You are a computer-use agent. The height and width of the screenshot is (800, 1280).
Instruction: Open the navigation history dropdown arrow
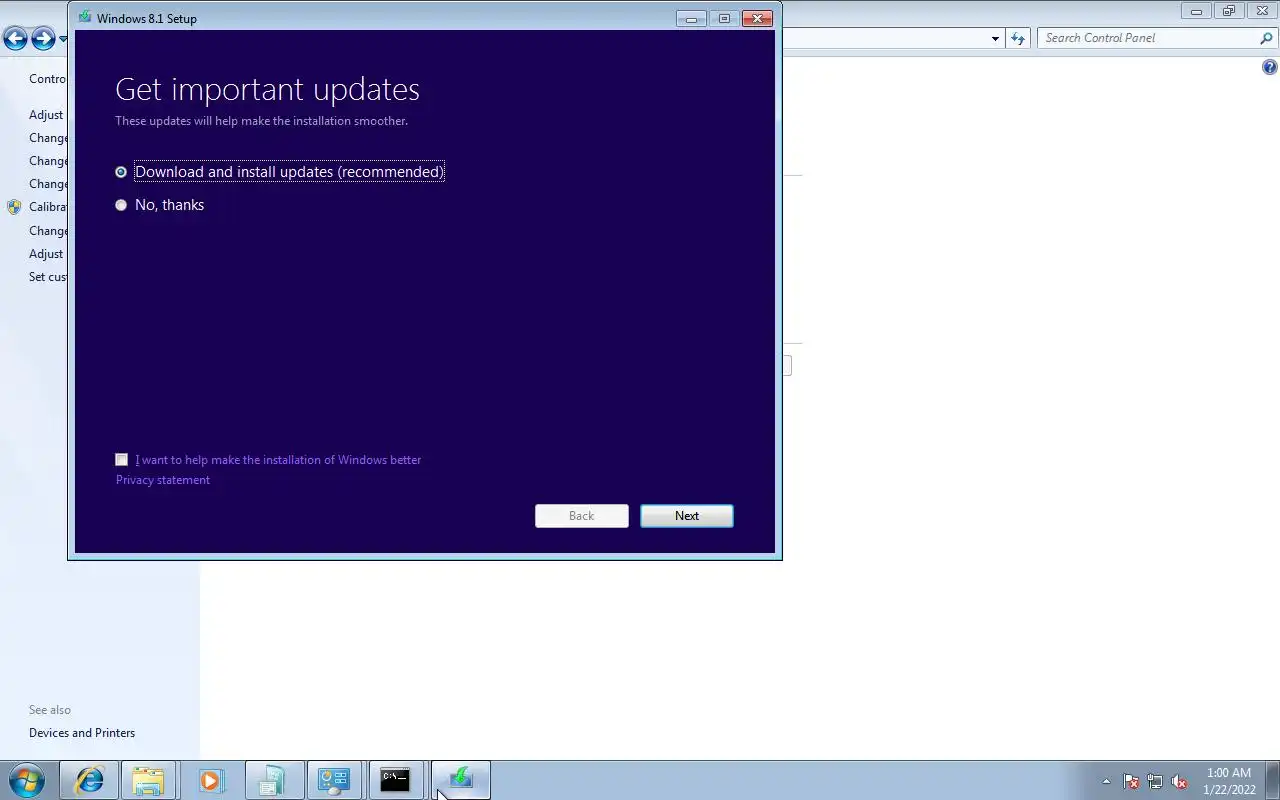pyautogui.click(x=63, y=39)
